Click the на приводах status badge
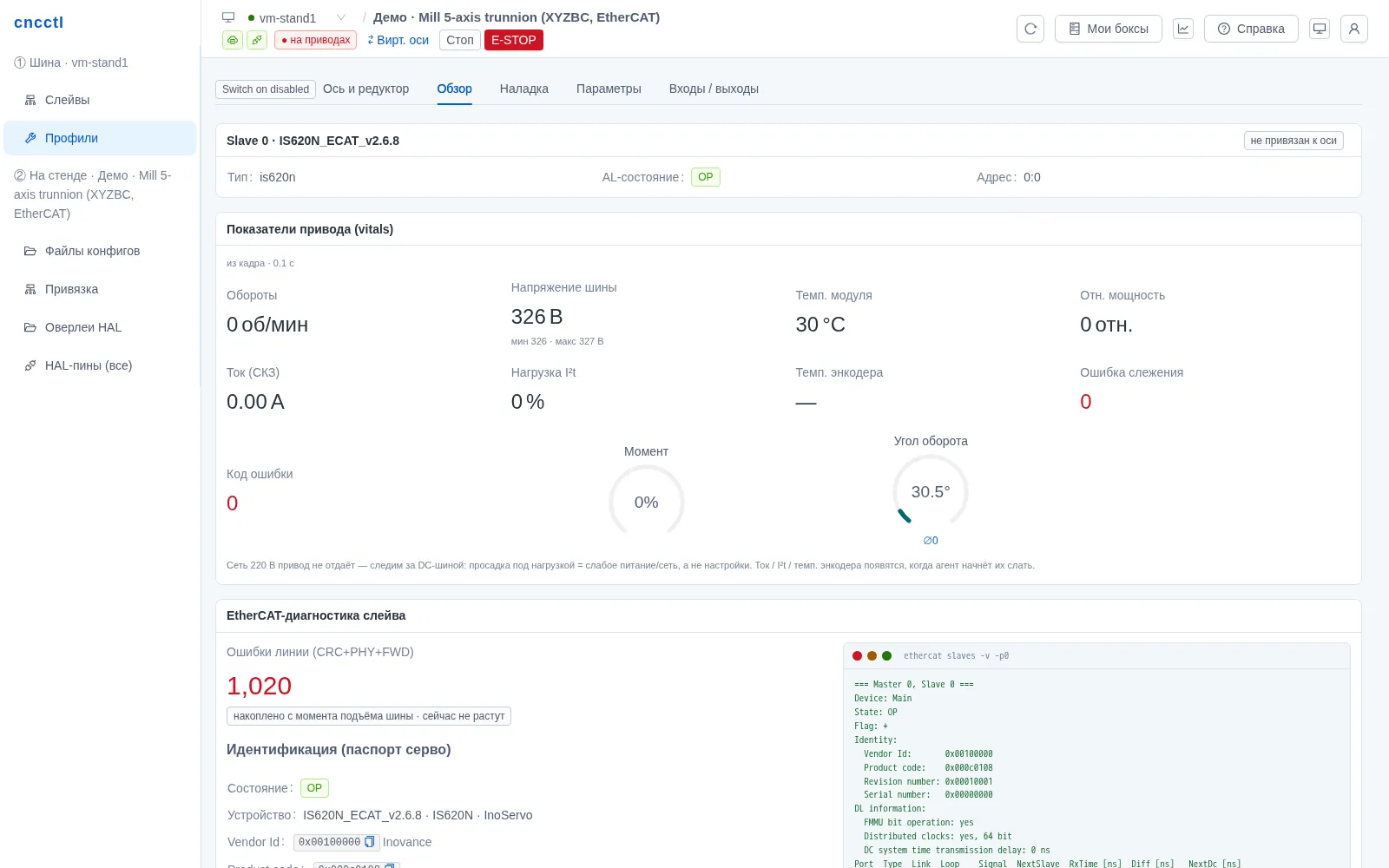1389x868 pixels. tap(315, 40)
